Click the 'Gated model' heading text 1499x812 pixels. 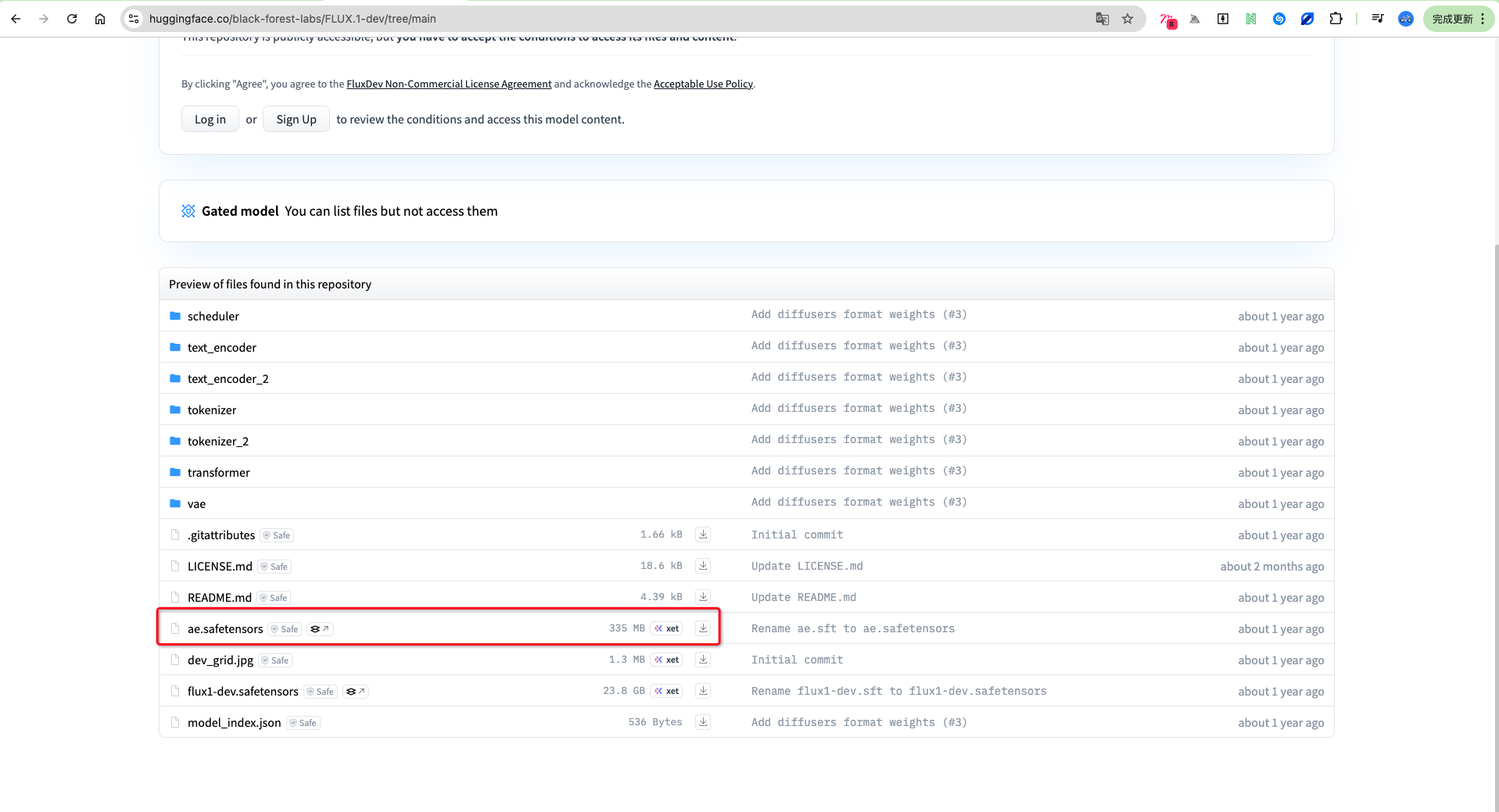coord(240,211)
